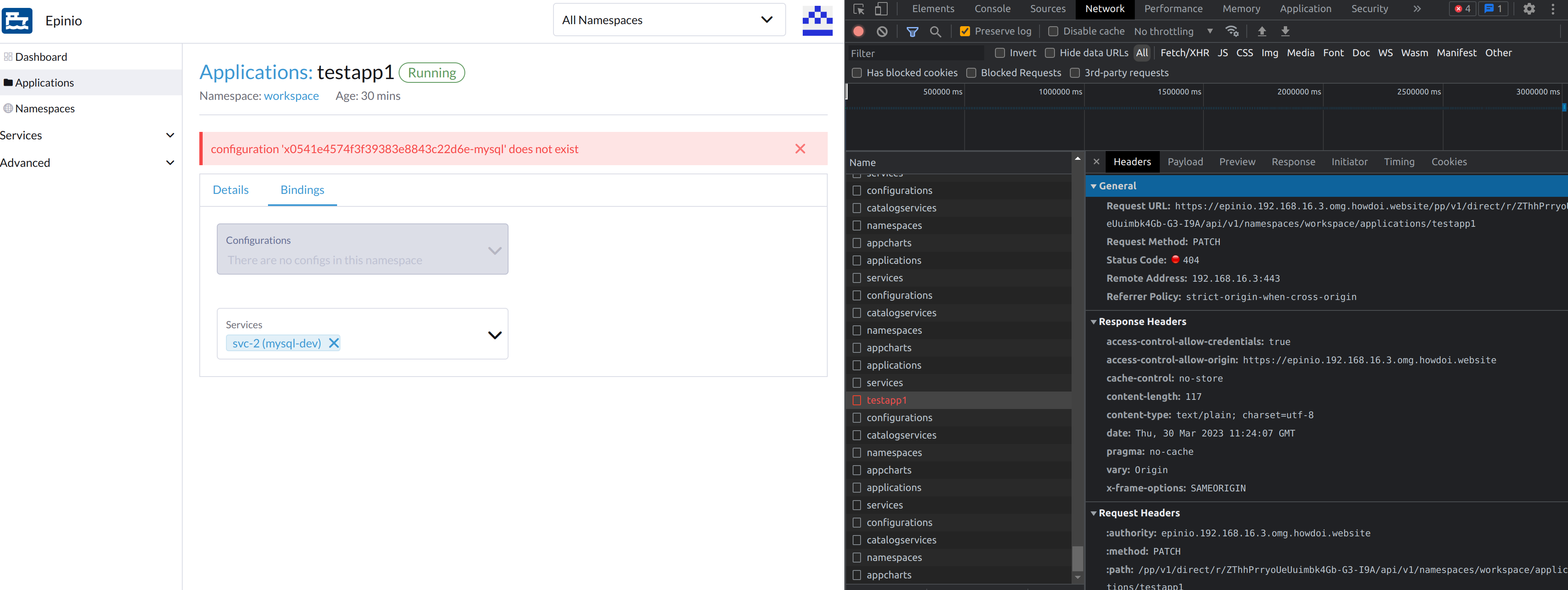The image size is (1568, 590).
Task: Click the stop recording network log button
Action: pyautogui.click(x=858, y=31)
